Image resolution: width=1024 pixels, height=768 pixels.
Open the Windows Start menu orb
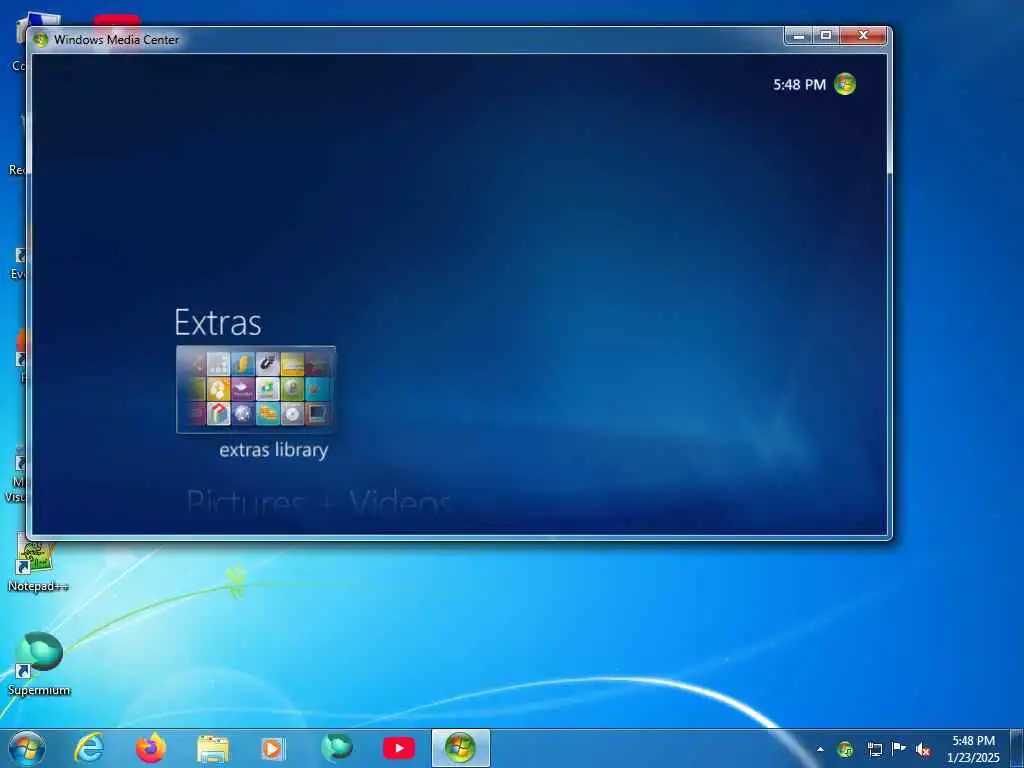(x=27, y=748)
